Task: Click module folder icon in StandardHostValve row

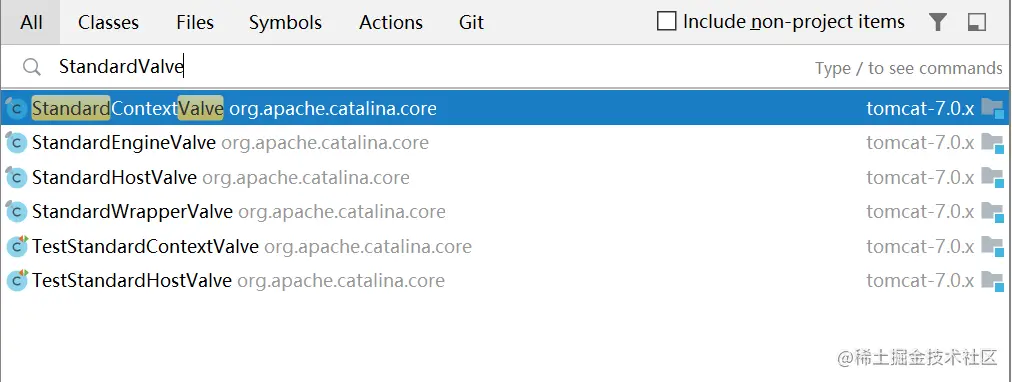Action: (993, 177)
